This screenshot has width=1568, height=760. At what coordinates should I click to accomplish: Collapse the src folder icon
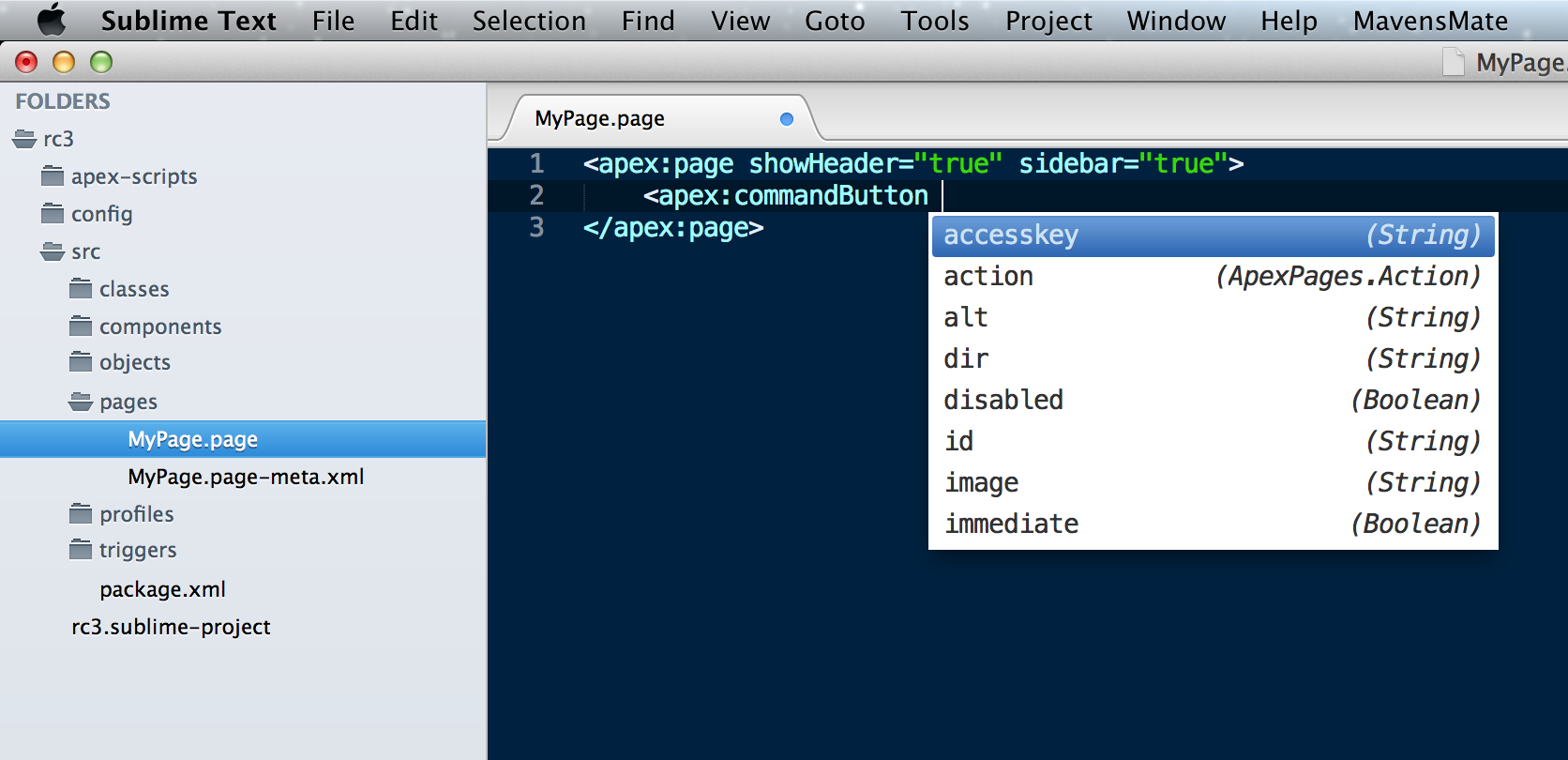tap(53, 251)
